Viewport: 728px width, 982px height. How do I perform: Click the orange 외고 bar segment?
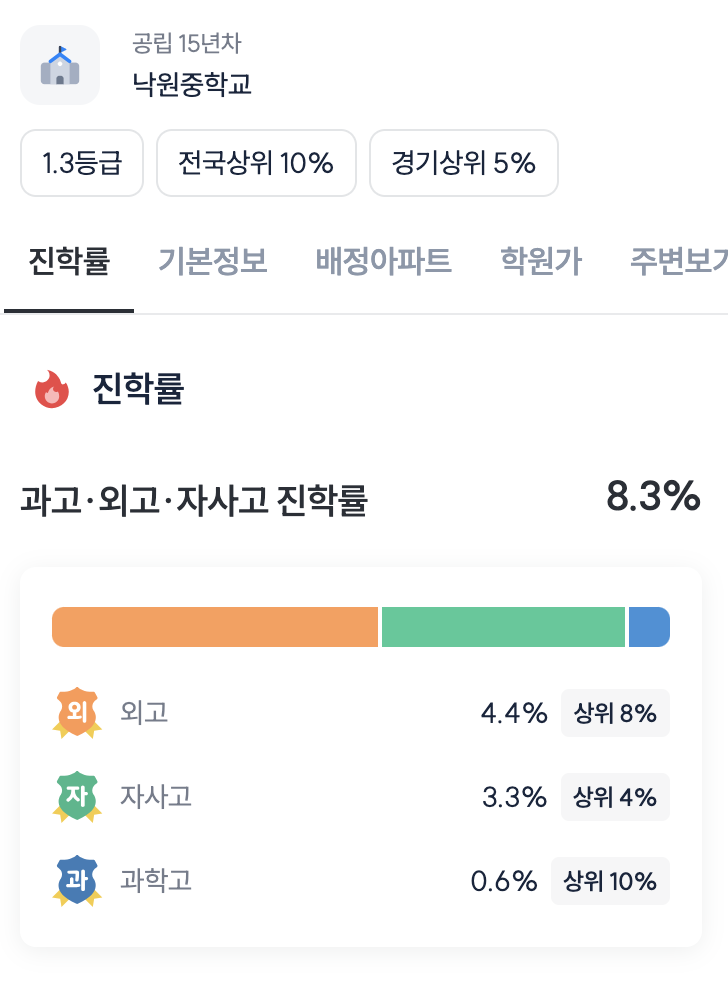pyautogui.click(x=215, y=627)
